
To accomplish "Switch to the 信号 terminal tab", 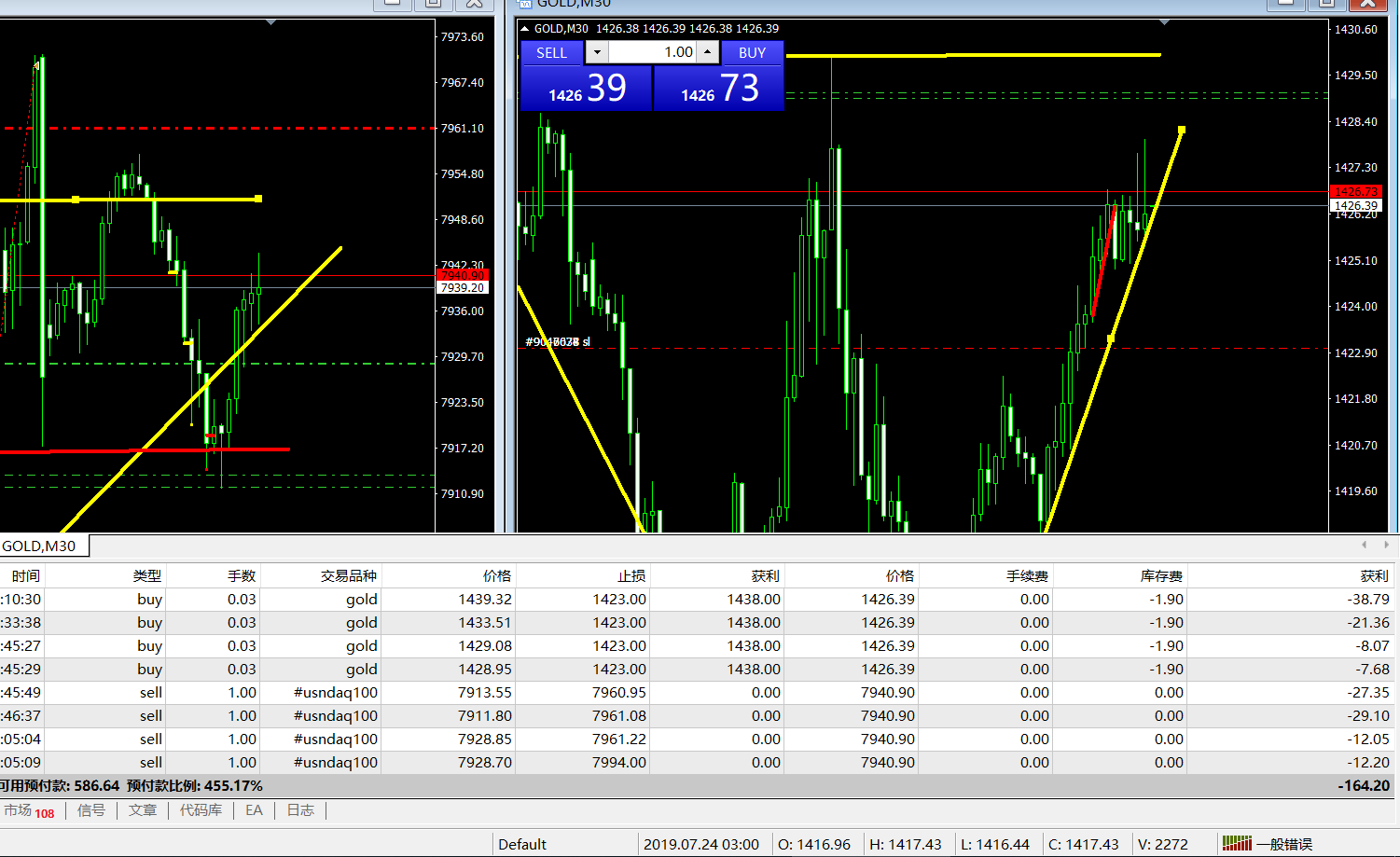I will 90,810.
